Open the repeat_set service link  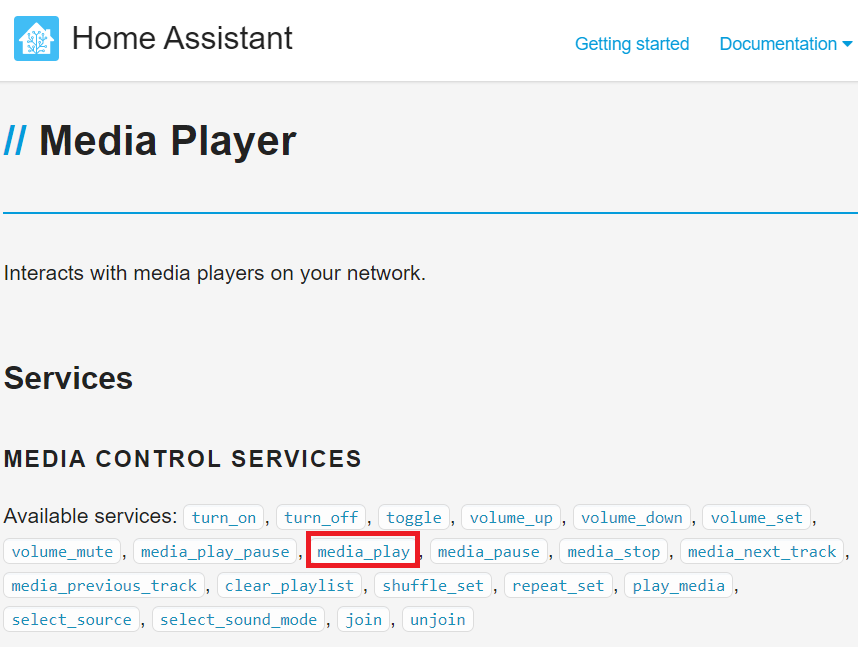(558, 585)
